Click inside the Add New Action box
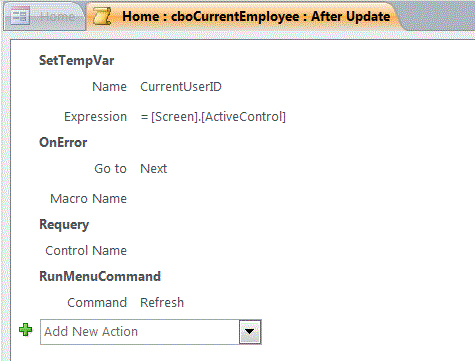475x361 pixels. click(x=140, y=332)
